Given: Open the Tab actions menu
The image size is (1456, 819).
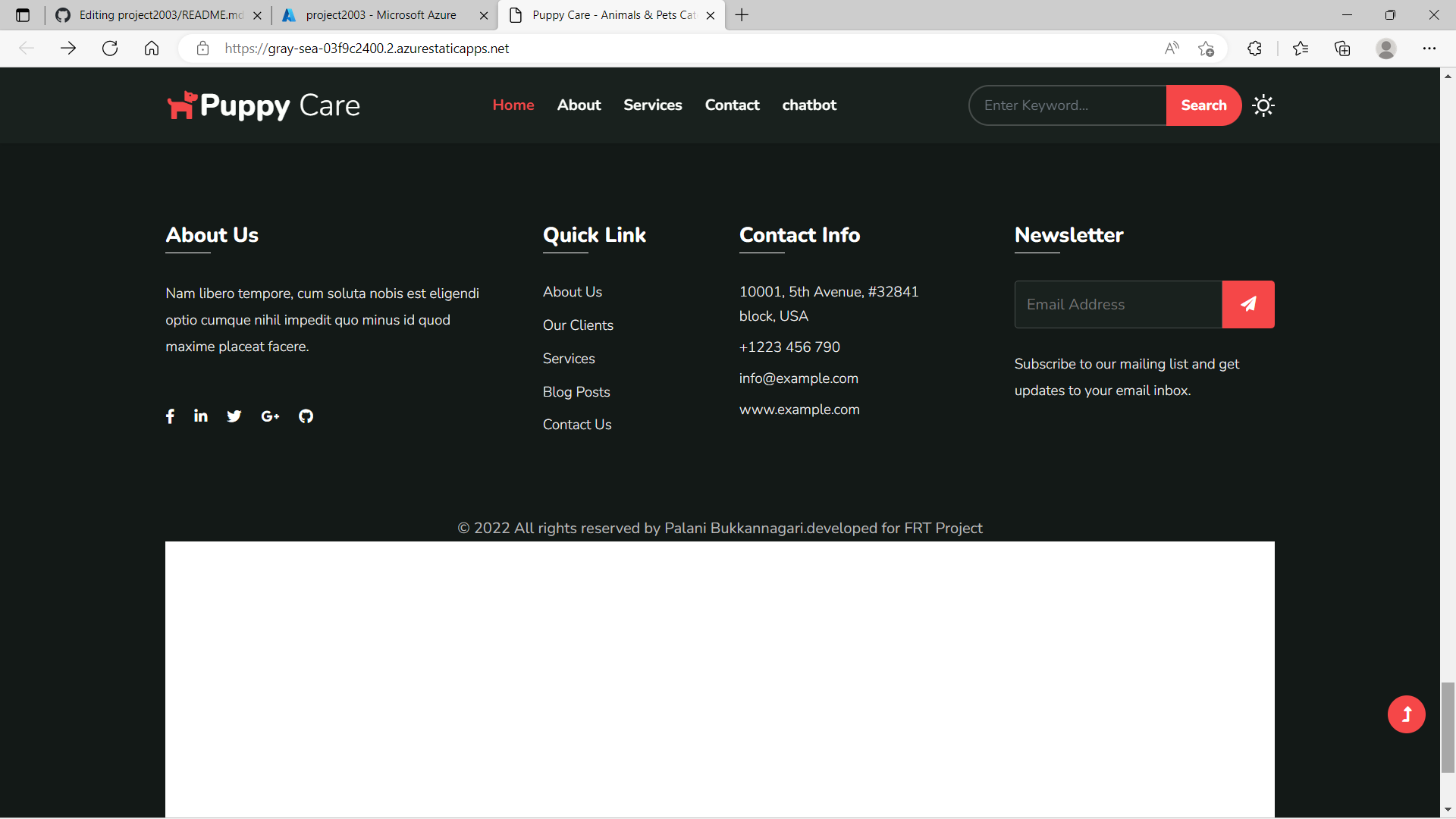Looking at the screenshot, I should pyautogui.click(x=23, y=14).
